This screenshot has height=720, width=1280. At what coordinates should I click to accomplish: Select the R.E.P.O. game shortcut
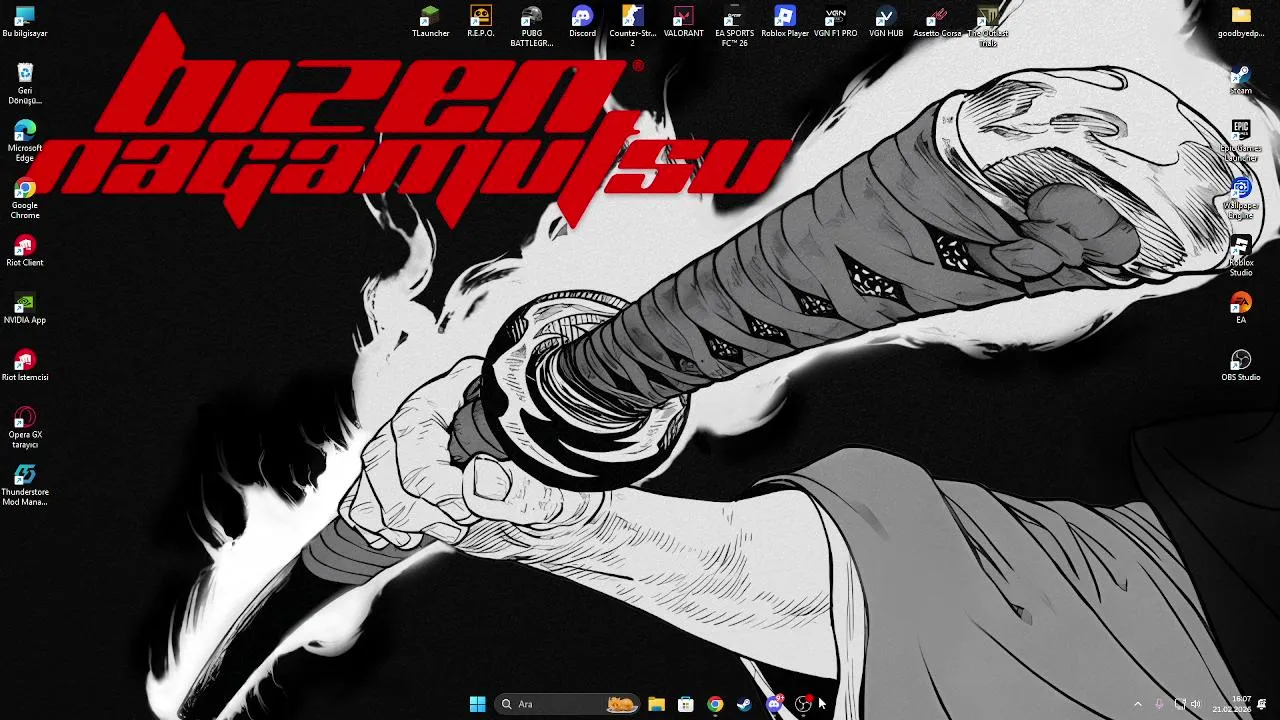(x=481, y=22)
